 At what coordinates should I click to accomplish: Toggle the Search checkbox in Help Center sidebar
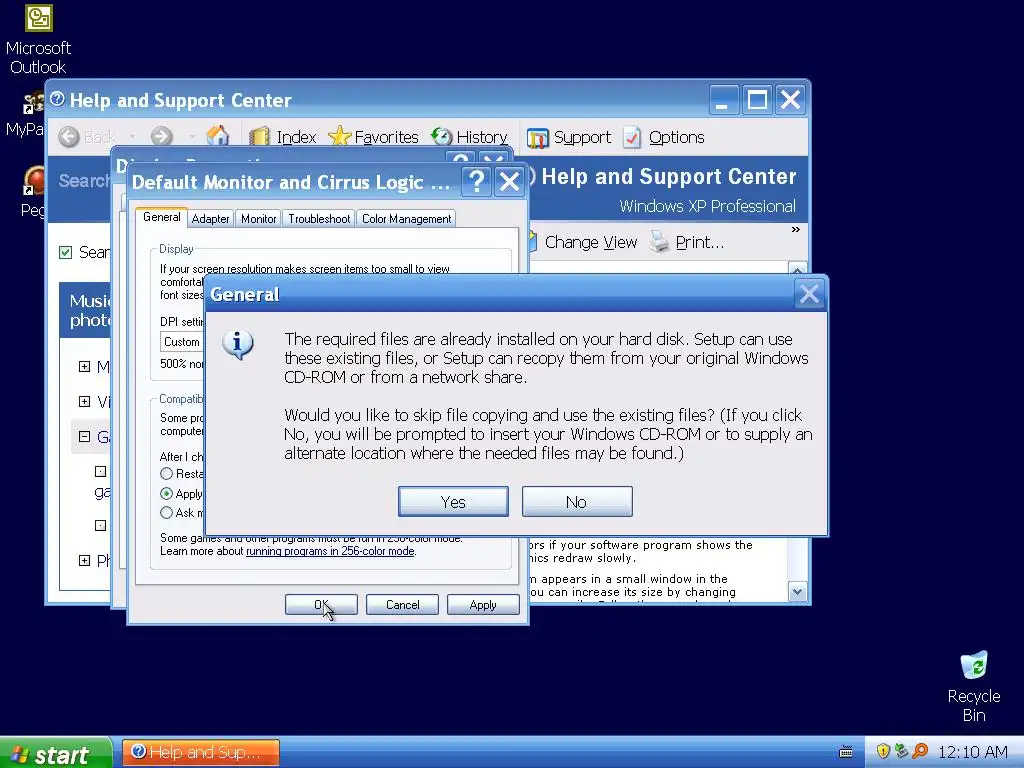tap(65, 252)
